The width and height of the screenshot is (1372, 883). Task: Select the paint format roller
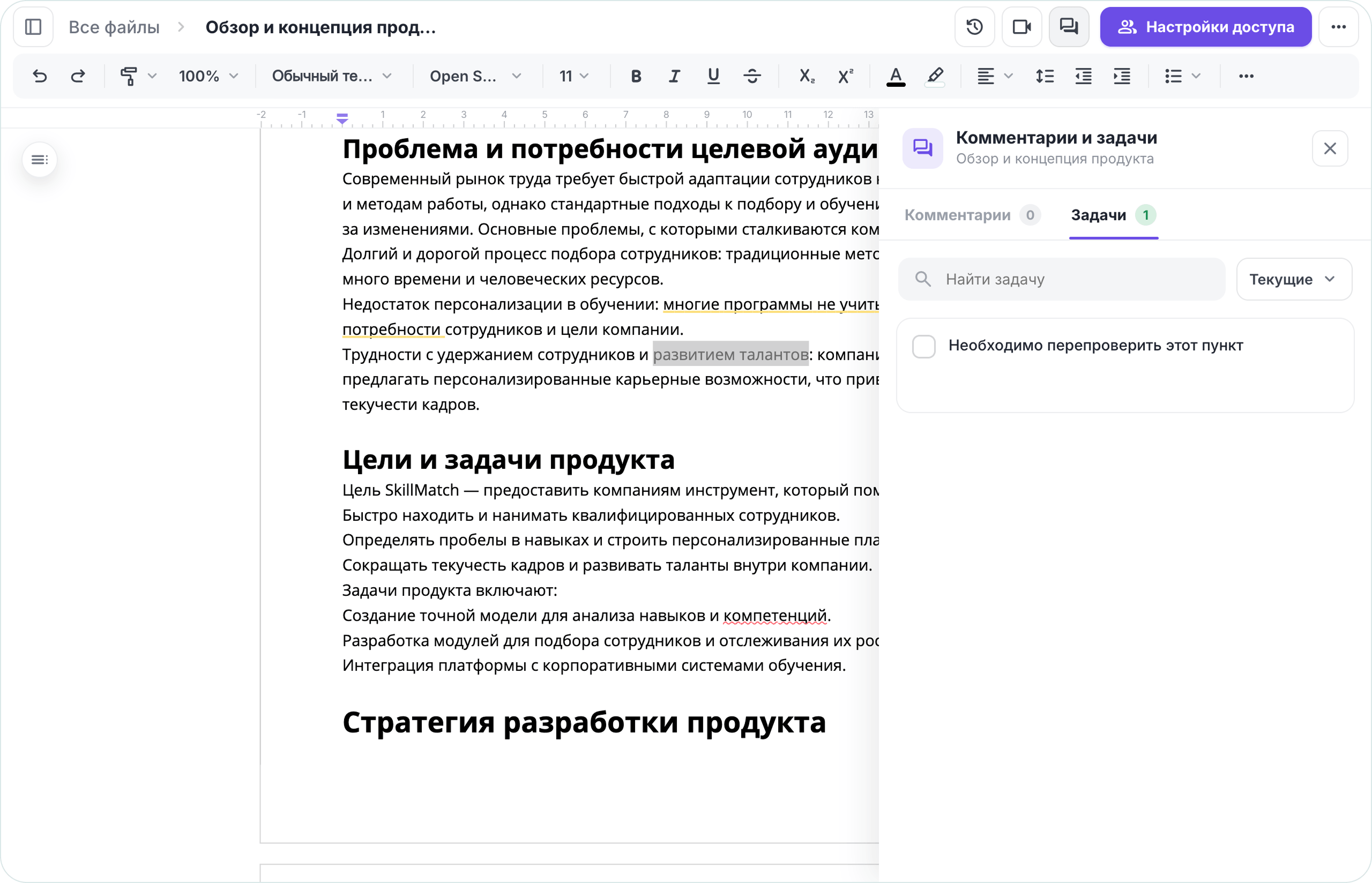point(129,76)
